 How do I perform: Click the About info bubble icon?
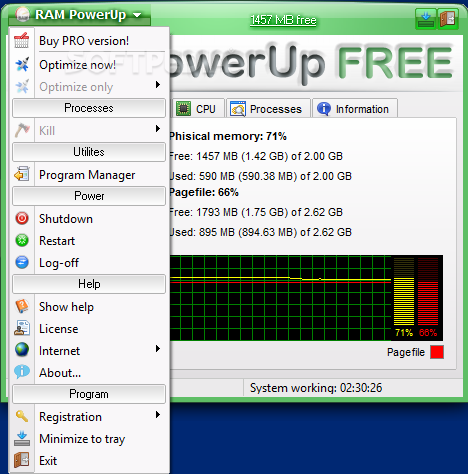click(22, 372)
